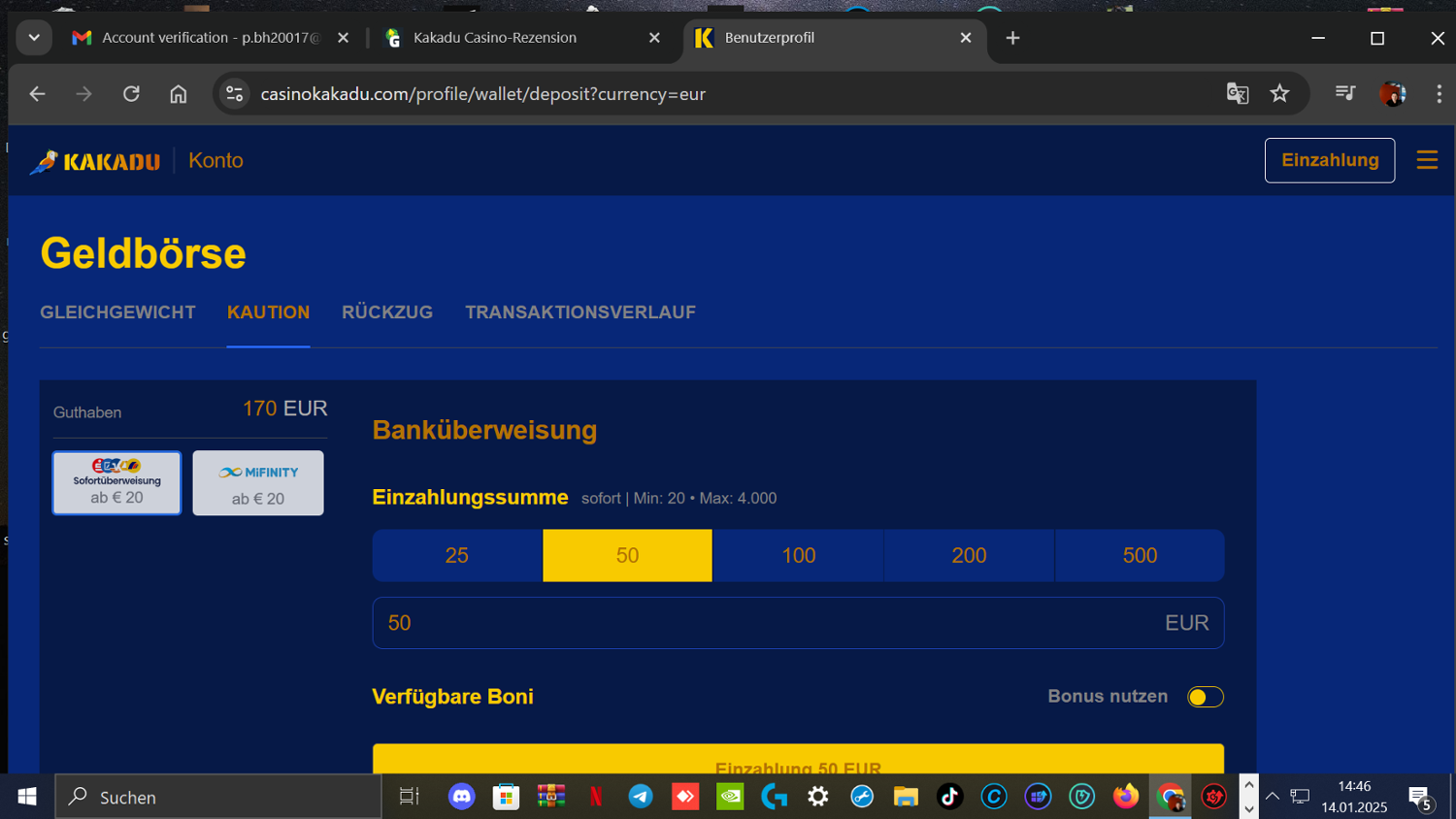Open Chrome's three-dot menu
The image size is (1456, 819).
tap(1439, 94)
